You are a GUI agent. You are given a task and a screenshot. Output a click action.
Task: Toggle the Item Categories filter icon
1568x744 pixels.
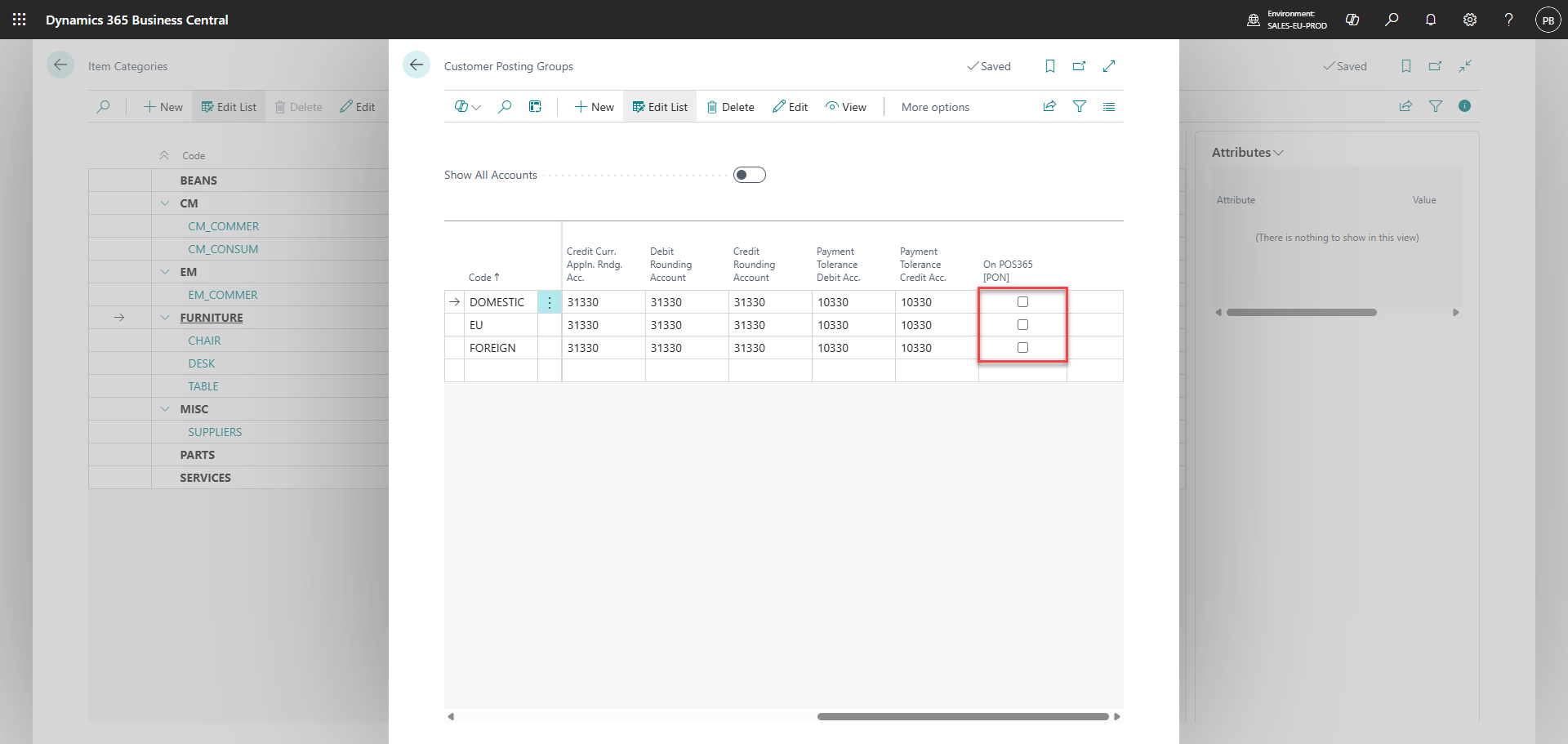1436,106
